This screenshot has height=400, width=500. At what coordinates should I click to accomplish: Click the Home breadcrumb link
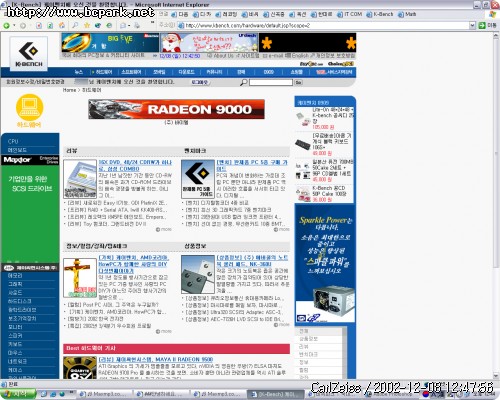click(69, 90)
